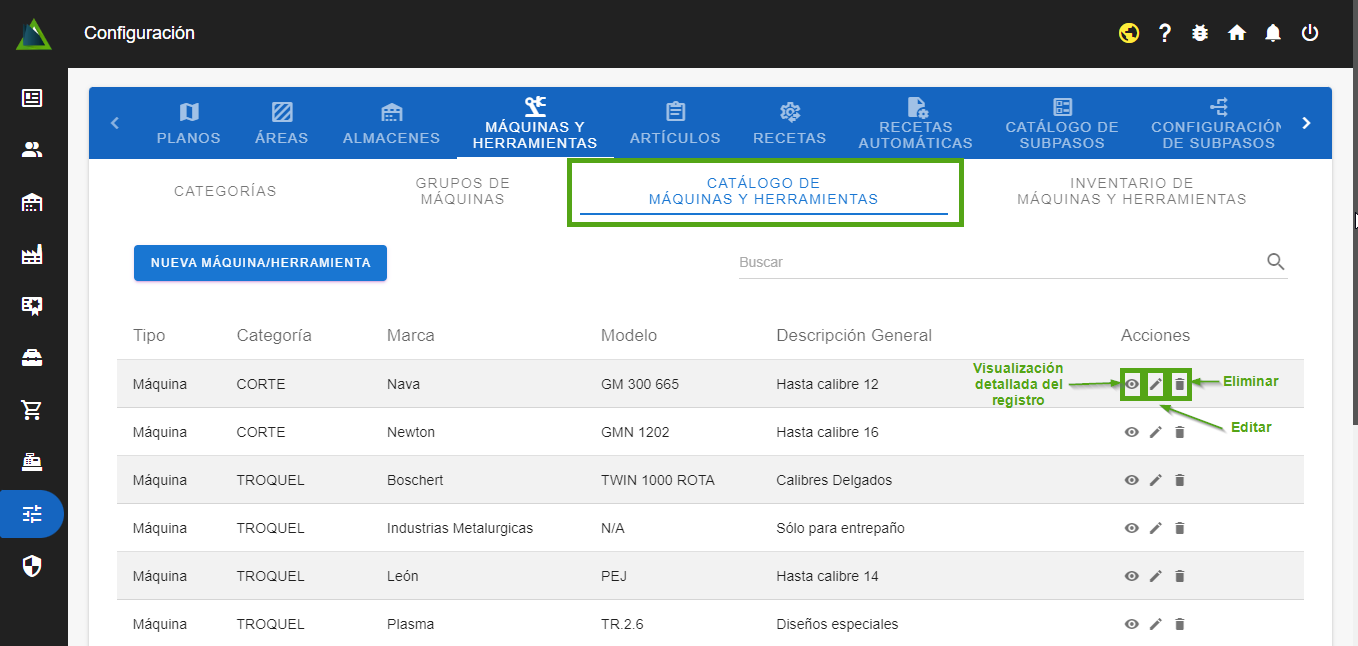Open Inventario de Máquinas y Herramientas tab
The image size is (1358, 646).
[1131, 191]
